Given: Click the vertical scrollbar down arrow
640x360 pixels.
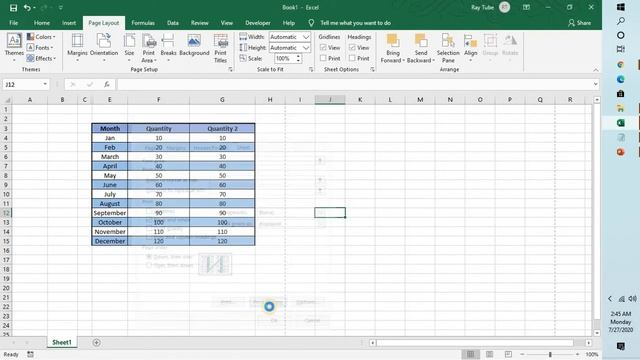Looking at the screenshot, I should [x=597, y=333].
